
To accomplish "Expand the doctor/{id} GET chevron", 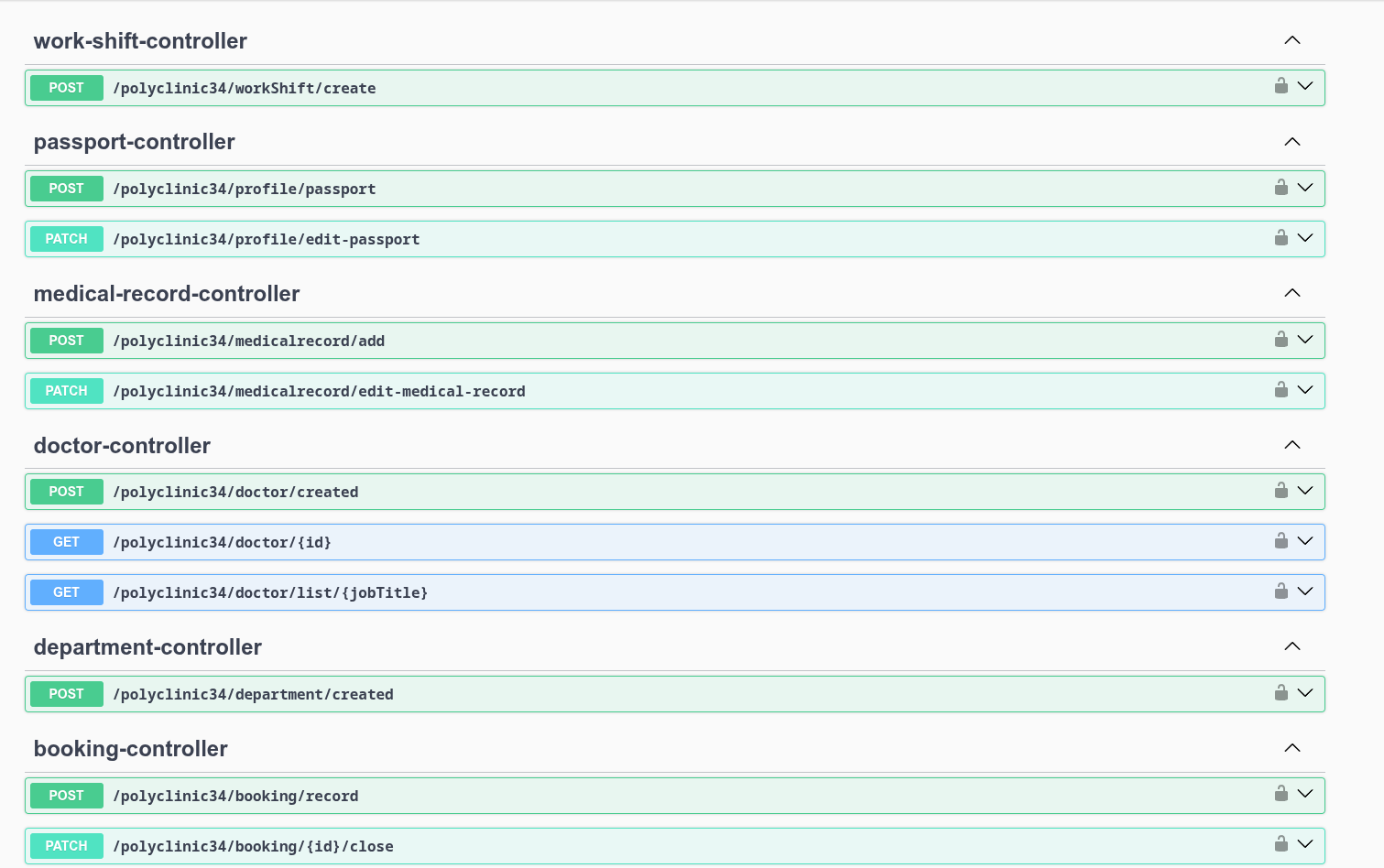I will 1305,541.
